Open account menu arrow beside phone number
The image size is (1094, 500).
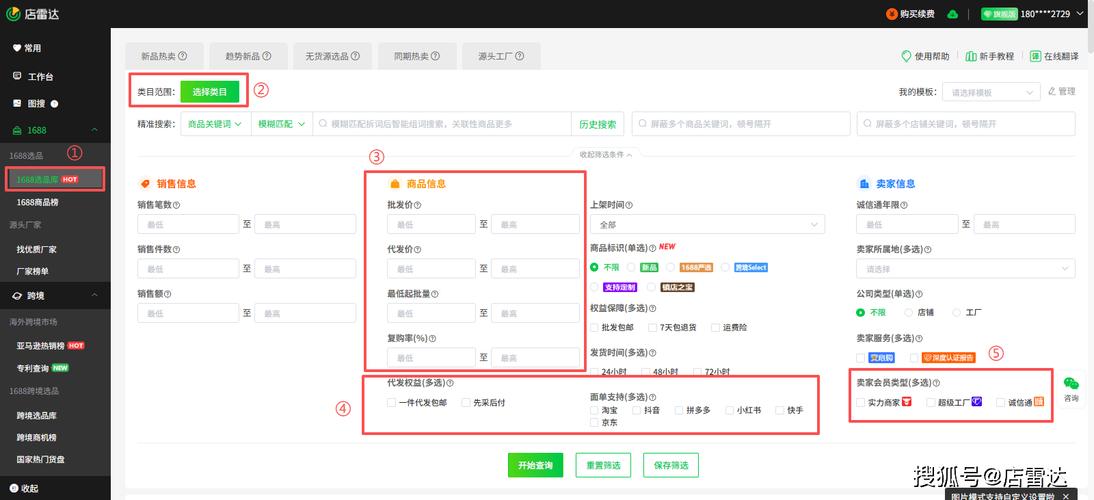click(x=1078, y=14)
